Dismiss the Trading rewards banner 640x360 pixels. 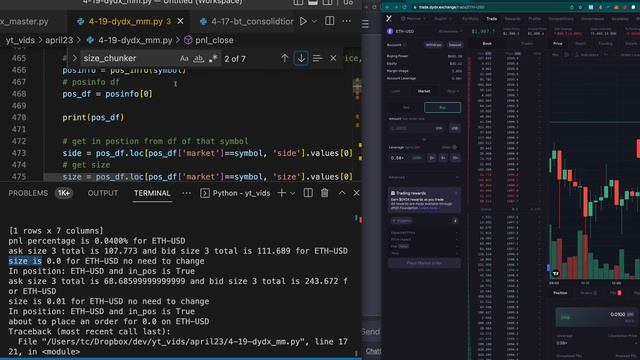pos(456,193)
